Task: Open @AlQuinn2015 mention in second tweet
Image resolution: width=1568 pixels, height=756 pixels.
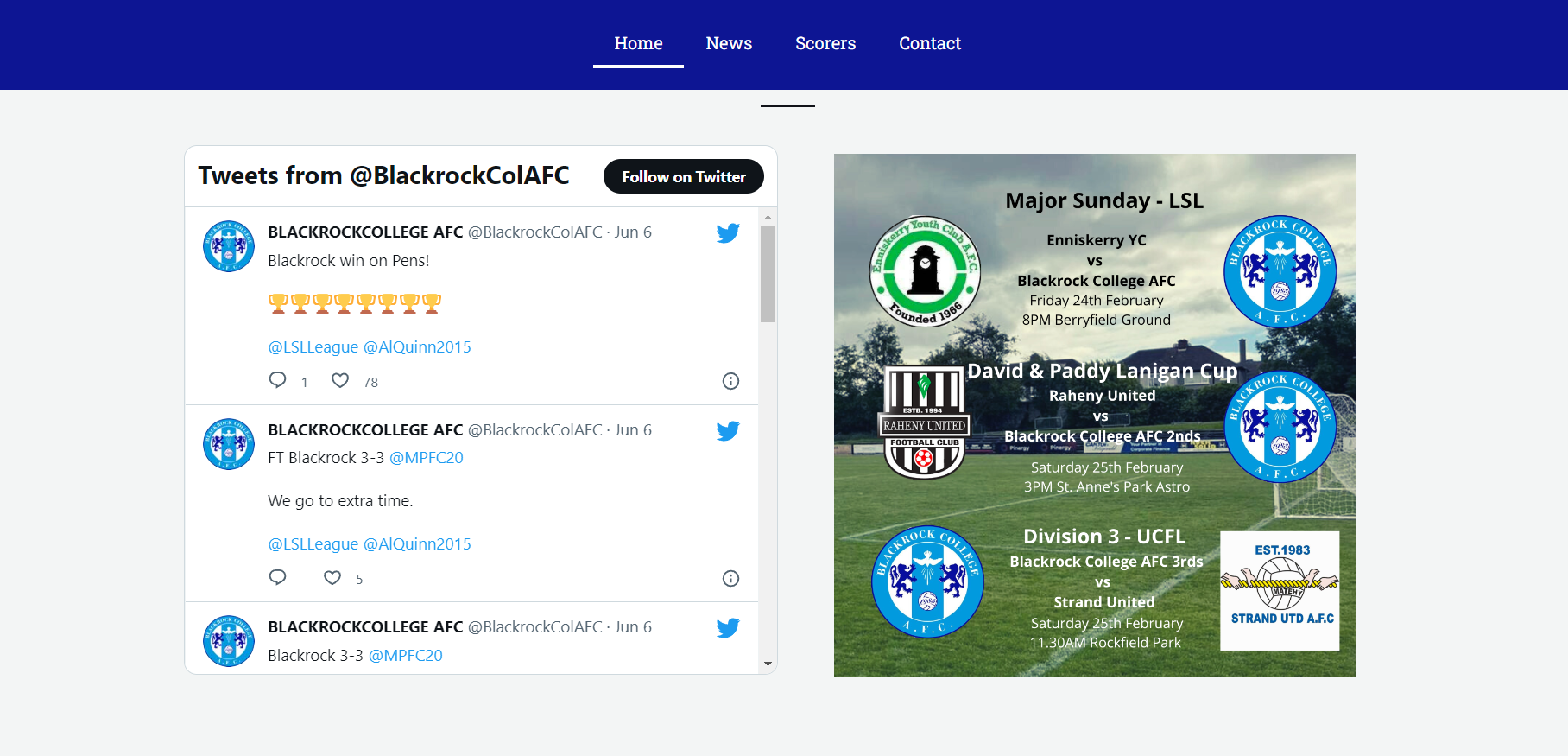Action: click(x=417, y=544)
